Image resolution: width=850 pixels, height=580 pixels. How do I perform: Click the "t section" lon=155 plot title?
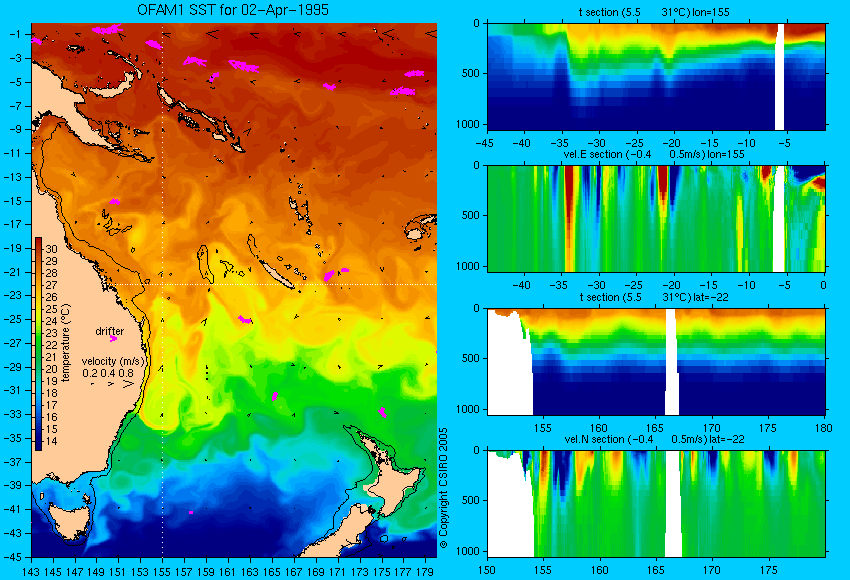[654, 12]
